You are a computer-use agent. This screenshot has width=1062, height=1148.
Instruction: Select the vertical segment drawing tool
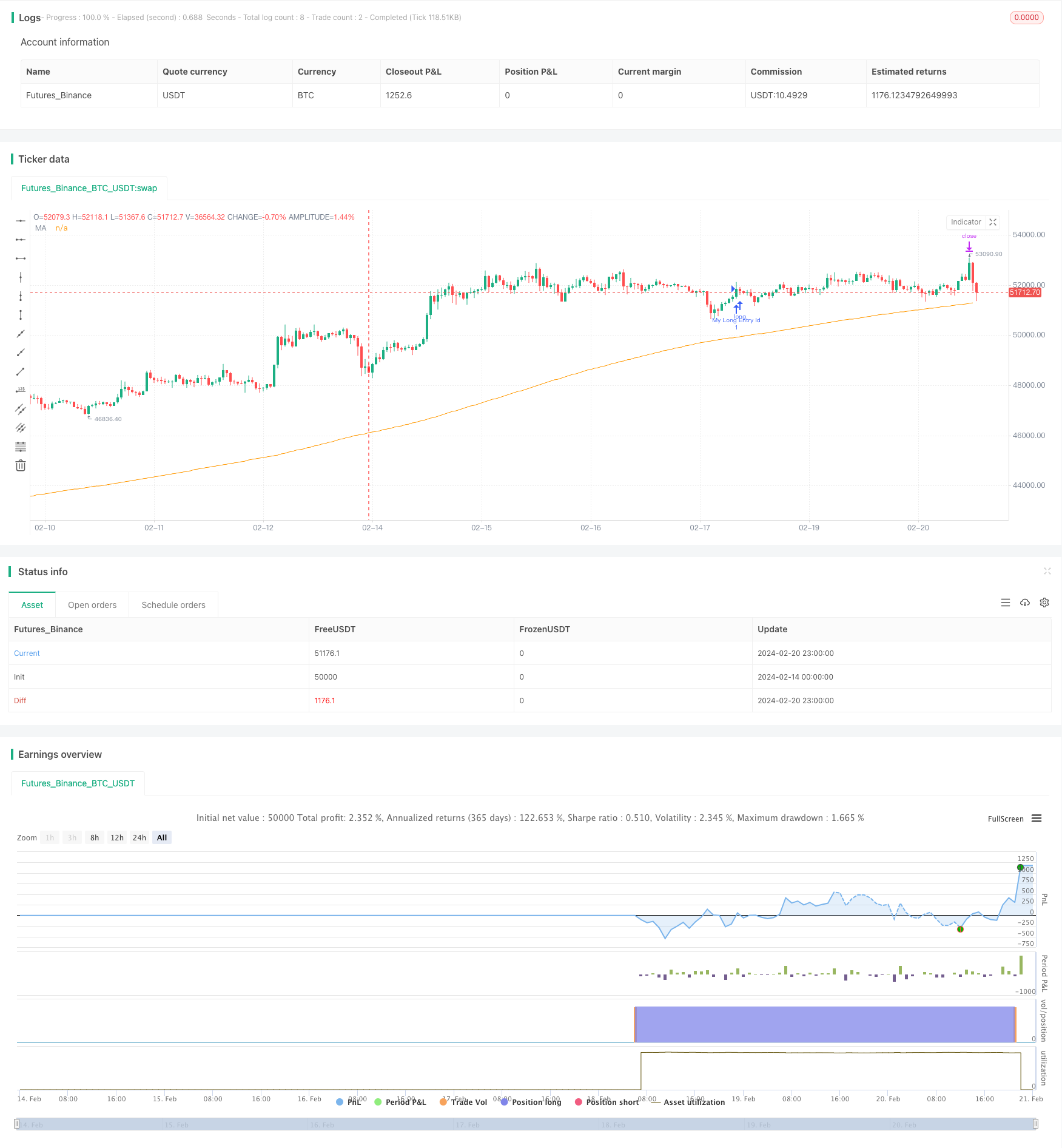point(21,315)
